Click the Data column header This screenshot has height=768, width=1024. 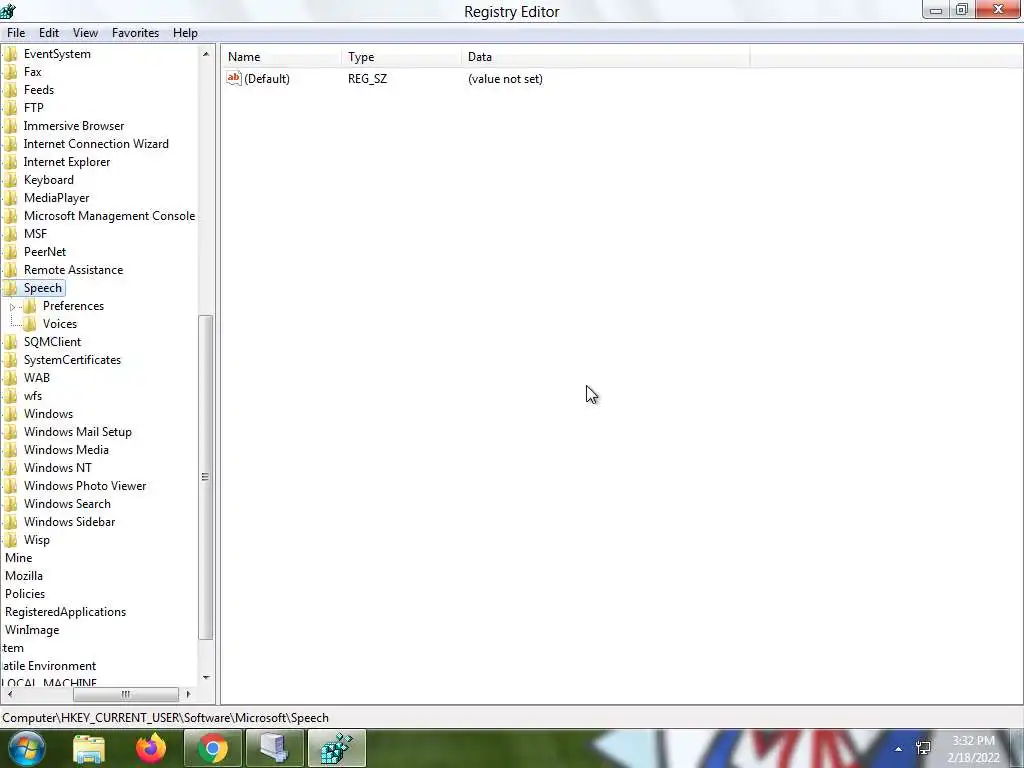point(605,57)
